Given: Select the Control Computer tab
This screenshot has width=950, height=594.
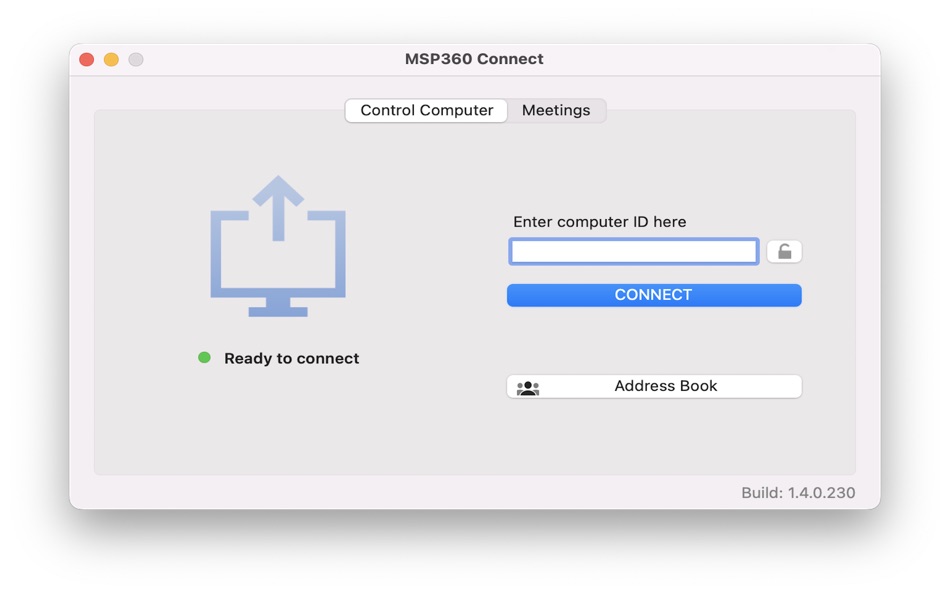Looking at the screenshot, I should [x=427, y=110].
